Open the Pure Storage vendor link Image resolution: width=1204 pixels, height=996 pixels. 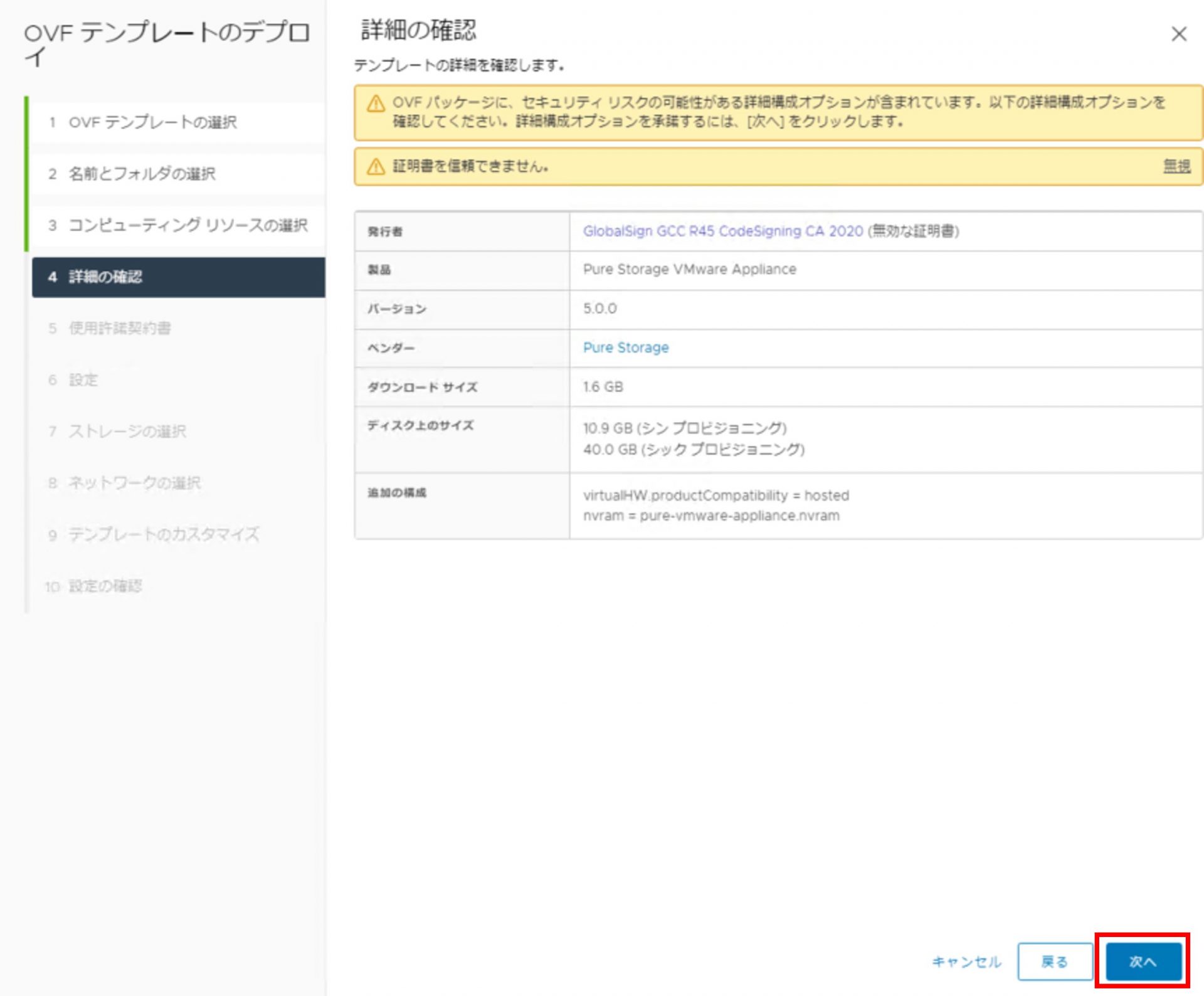[x=625, y=347]
